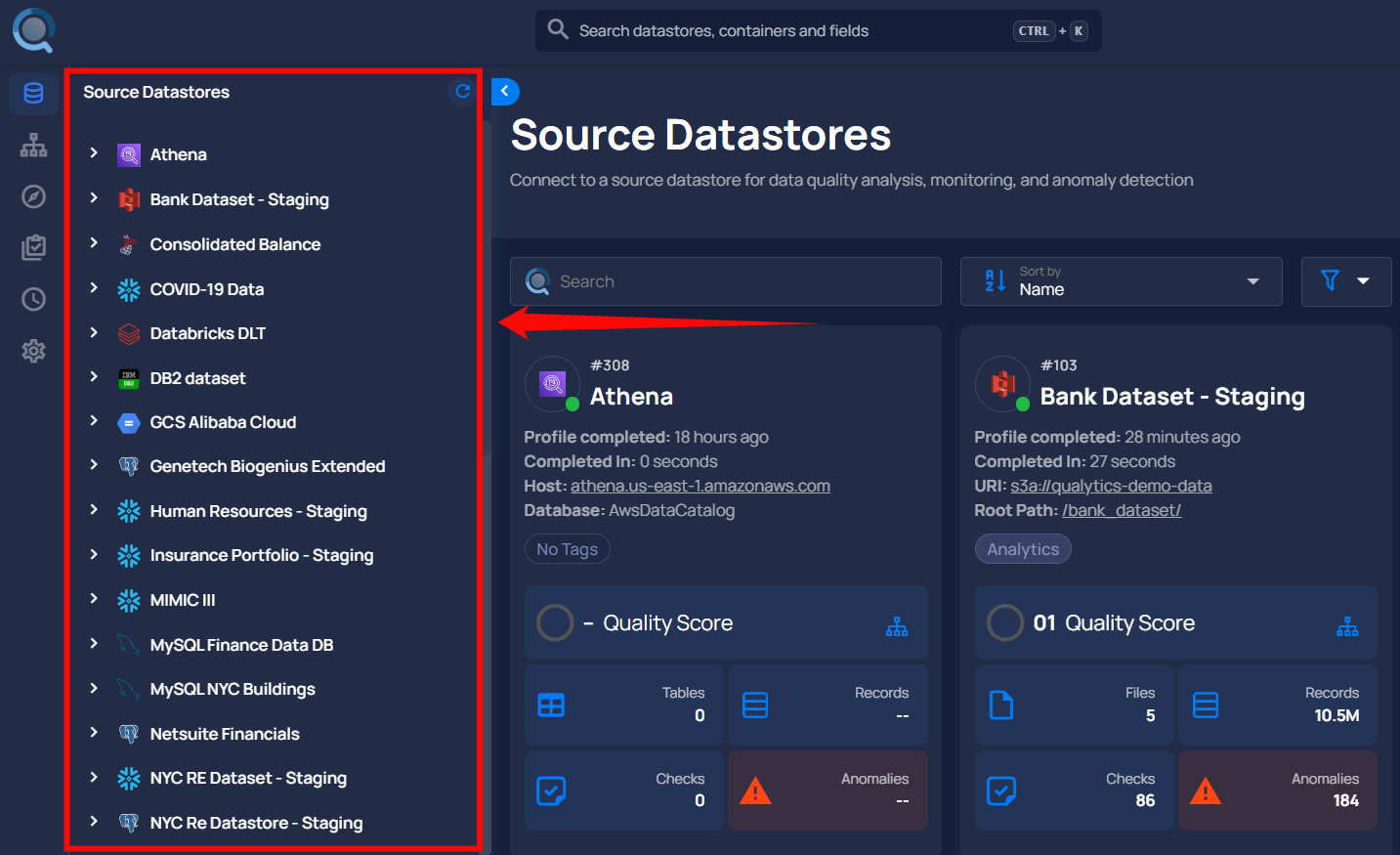Click the #103 datastore ID text
Screen dimensions: 1400x855
coord(1059,365)
